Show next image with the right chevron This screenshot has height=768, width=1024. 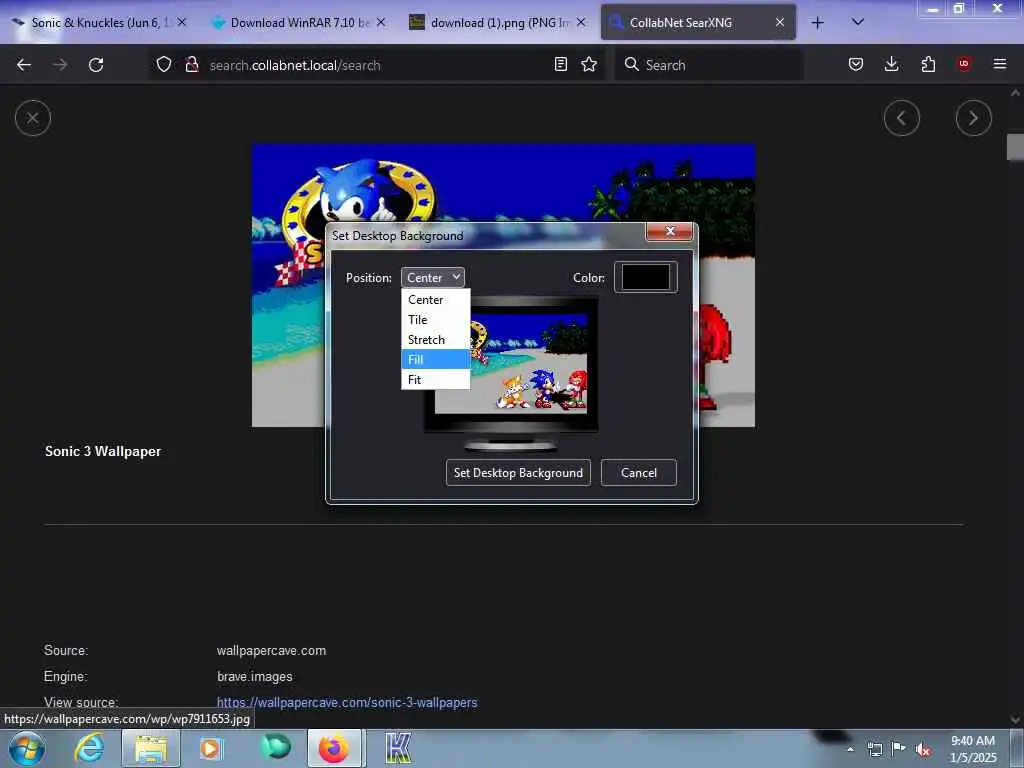pos(974,118)
